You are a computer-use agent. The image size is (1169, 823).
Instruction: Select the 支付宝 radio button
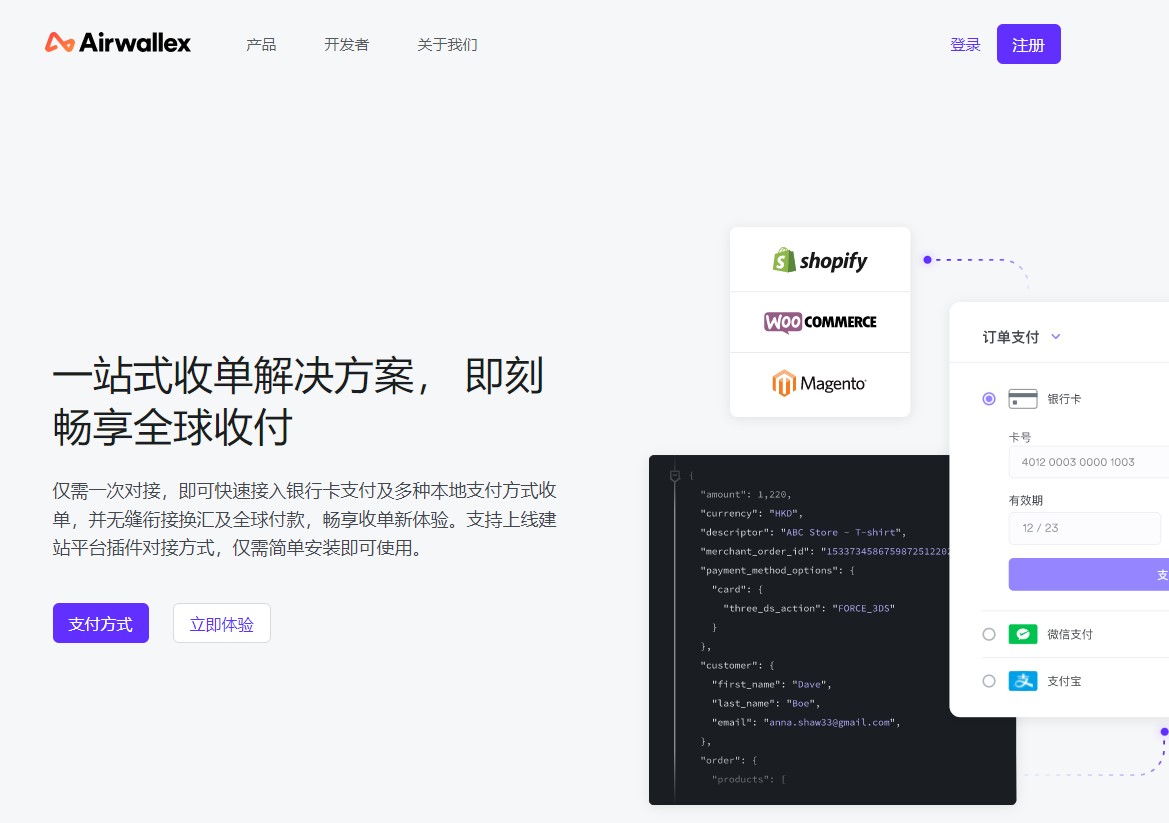tap(989, 681)
